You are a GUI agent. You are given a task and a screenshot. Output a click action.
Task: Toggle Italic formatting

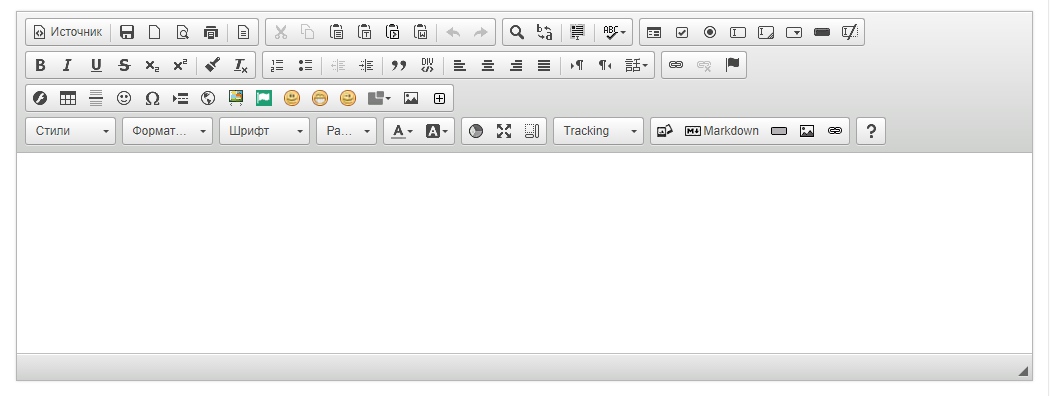pyautogui.click(x=67, y=65)
